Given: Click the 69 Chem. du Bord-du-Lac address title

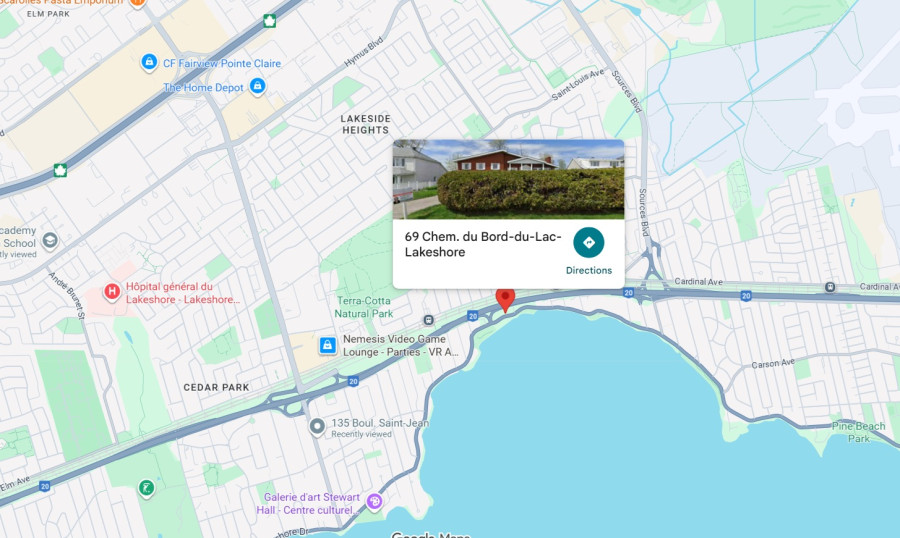Looking at the screenshot, I should (x=483, y=244).
